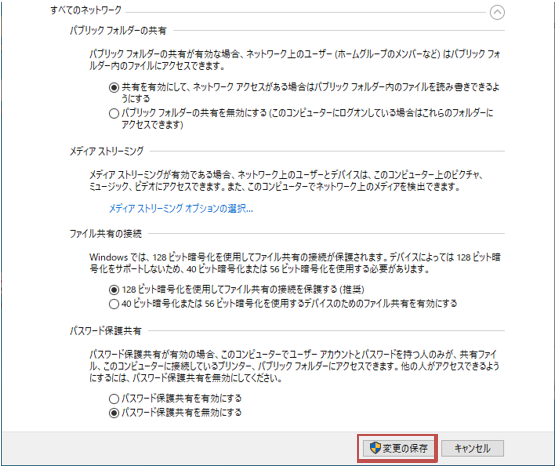Collapse the すべてのネットワーク section chevron

497,12
